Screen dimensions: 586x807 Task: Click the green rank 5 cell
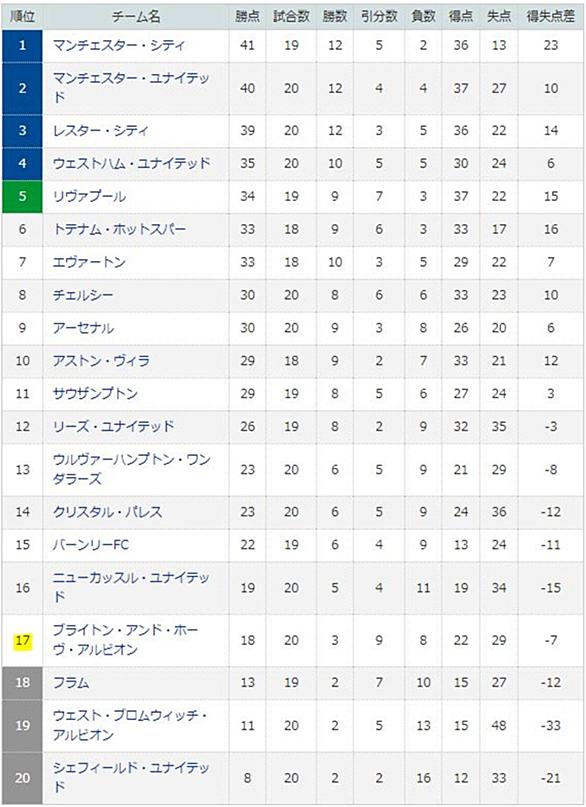coord(22,196)
